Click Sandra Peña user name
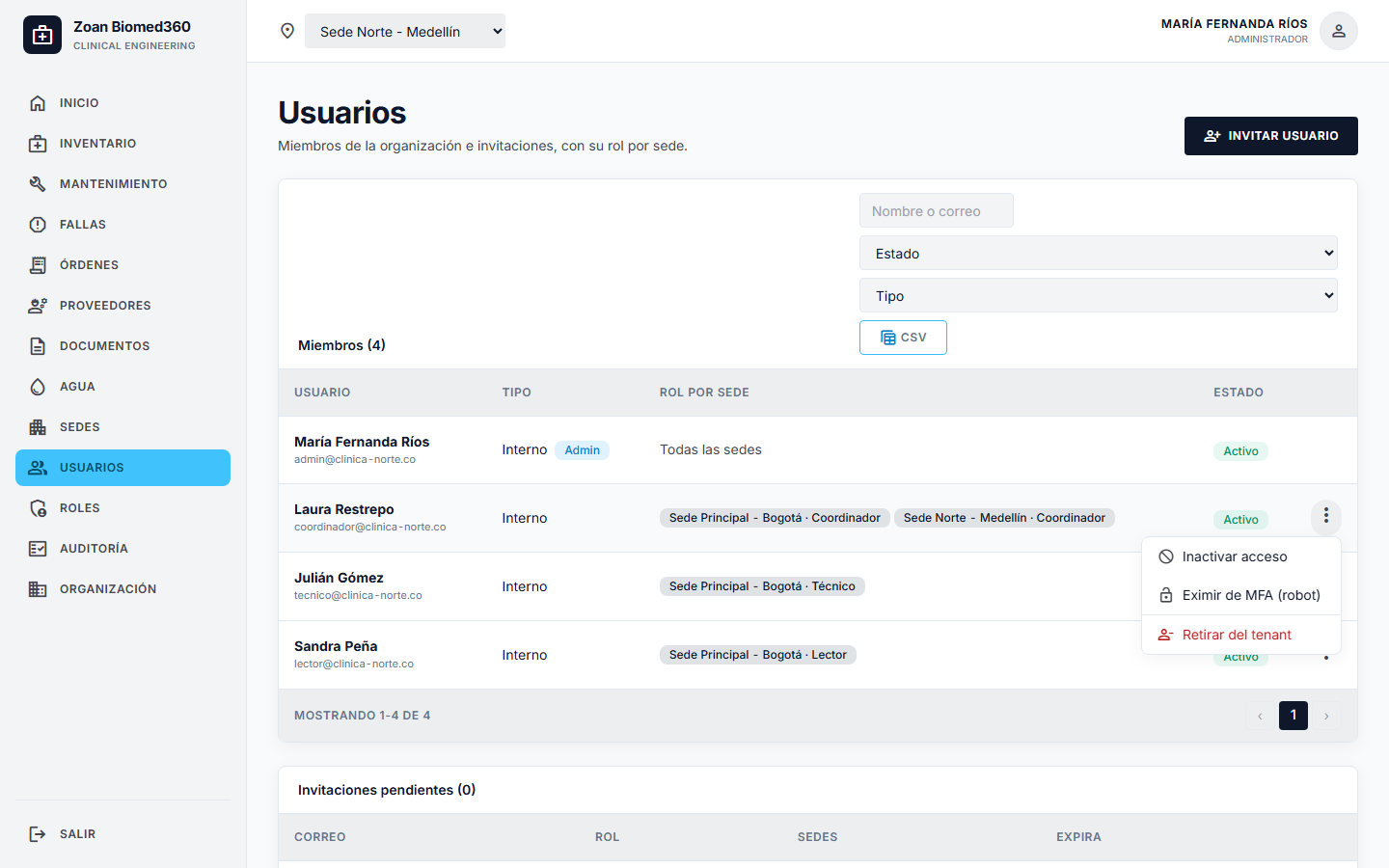Viewport: 1389px width, 868px height. 336,646
